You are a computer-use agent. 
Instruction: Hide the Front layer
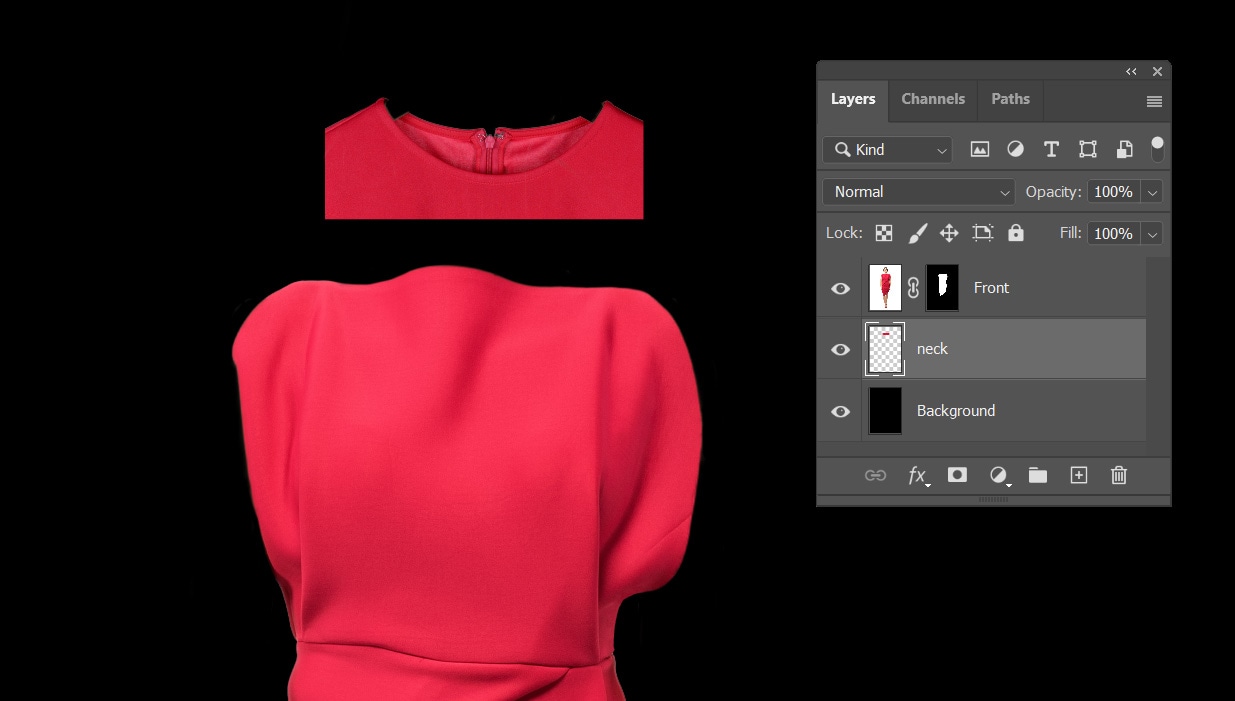pyautogui.click(x=841, y=288)
